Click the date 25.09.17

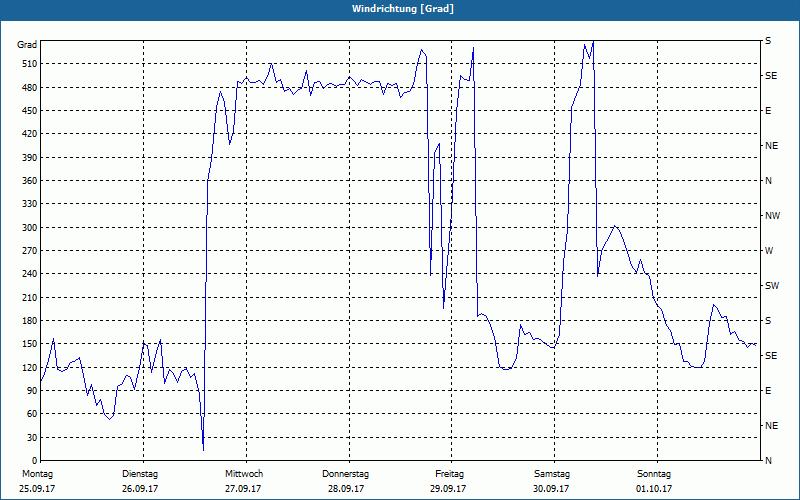[x=37, y=489]
